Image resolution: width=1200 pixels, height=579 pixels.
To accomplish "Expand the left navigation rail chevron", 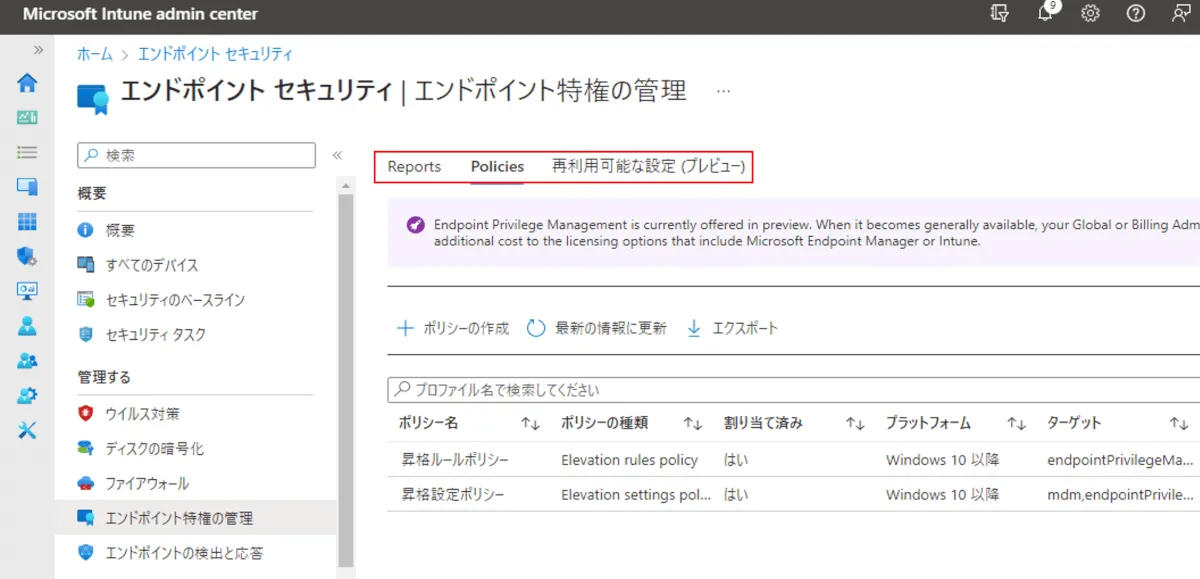I will (x=39, y=49).
